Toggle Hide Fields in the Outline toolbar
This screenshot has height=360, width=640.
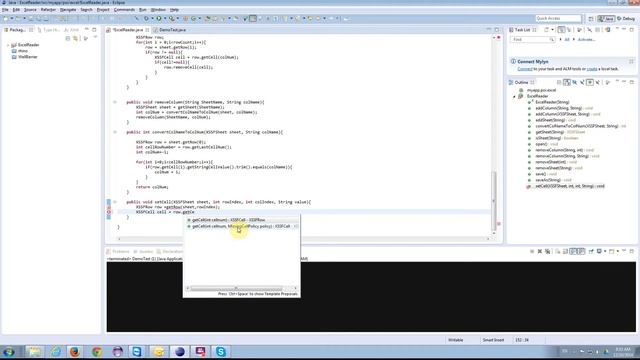coord(575,82)
